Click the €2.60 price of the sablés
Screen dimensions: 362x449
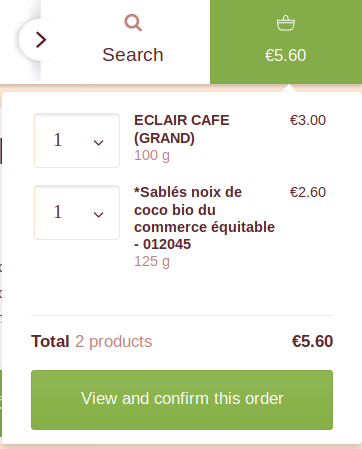308,192
